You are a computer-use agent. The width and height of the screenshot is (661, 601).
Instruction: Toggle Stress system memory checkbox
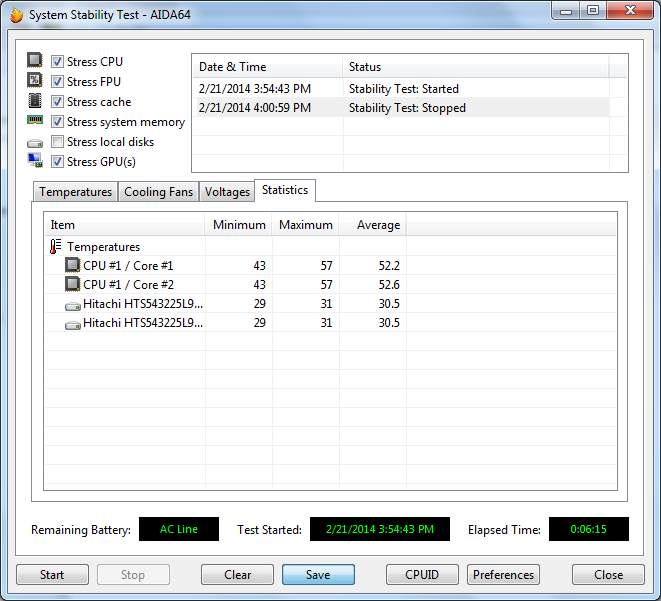pyautogui.click(x=57, y=122)
